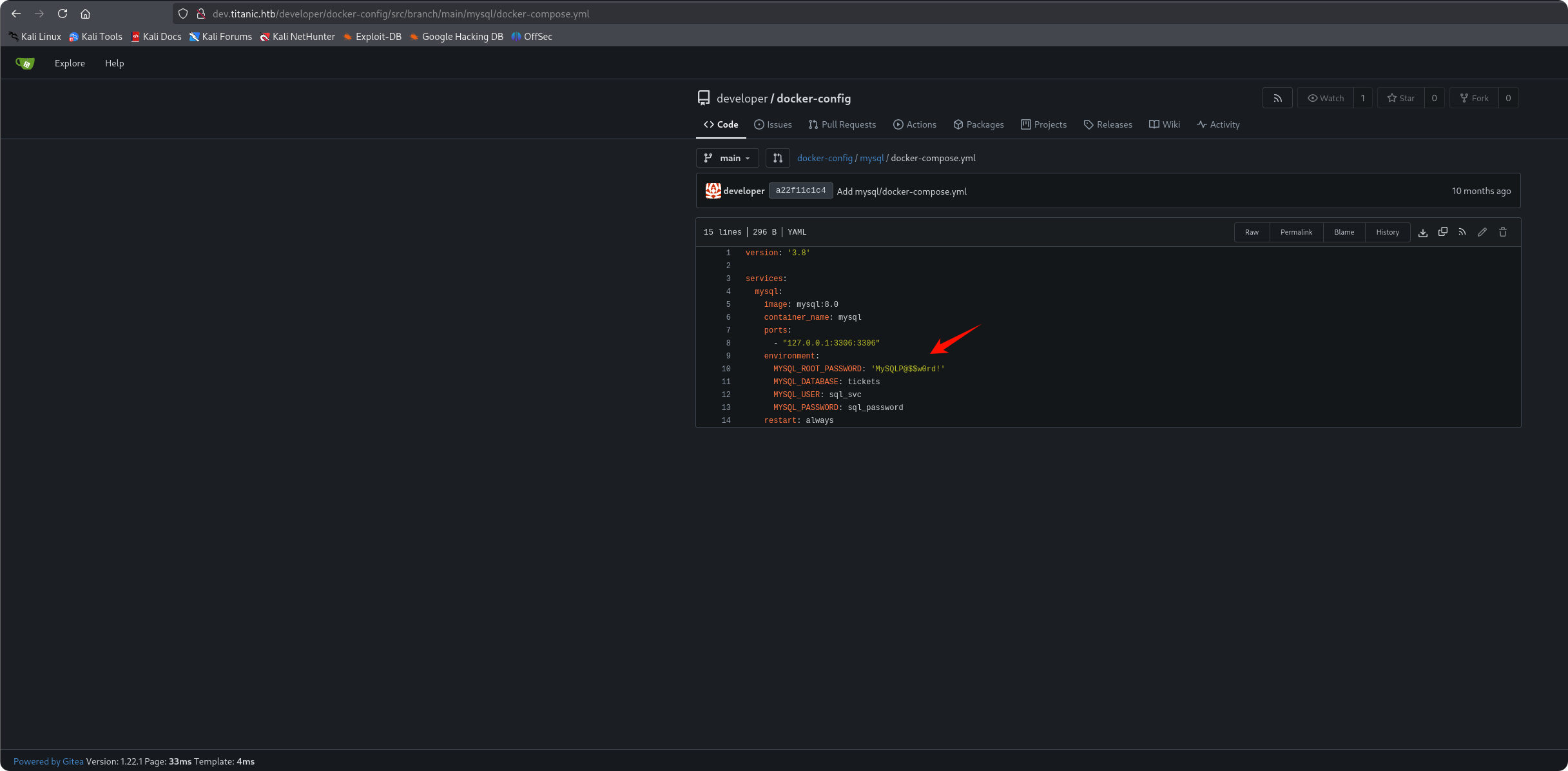
Task: Open commit a22f11c1c4 link
Action: point(800,191)
